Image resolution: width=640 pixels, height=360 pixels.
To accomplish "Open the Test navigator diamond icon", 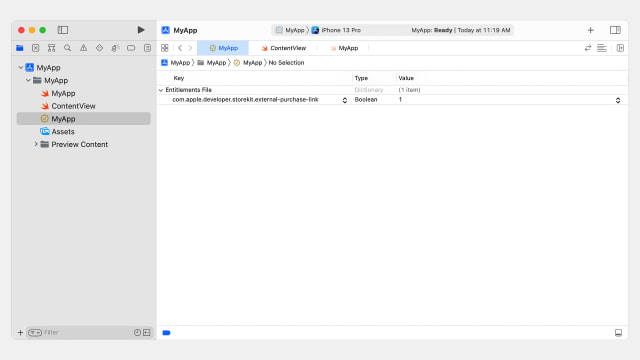I will tap(99, 48).
